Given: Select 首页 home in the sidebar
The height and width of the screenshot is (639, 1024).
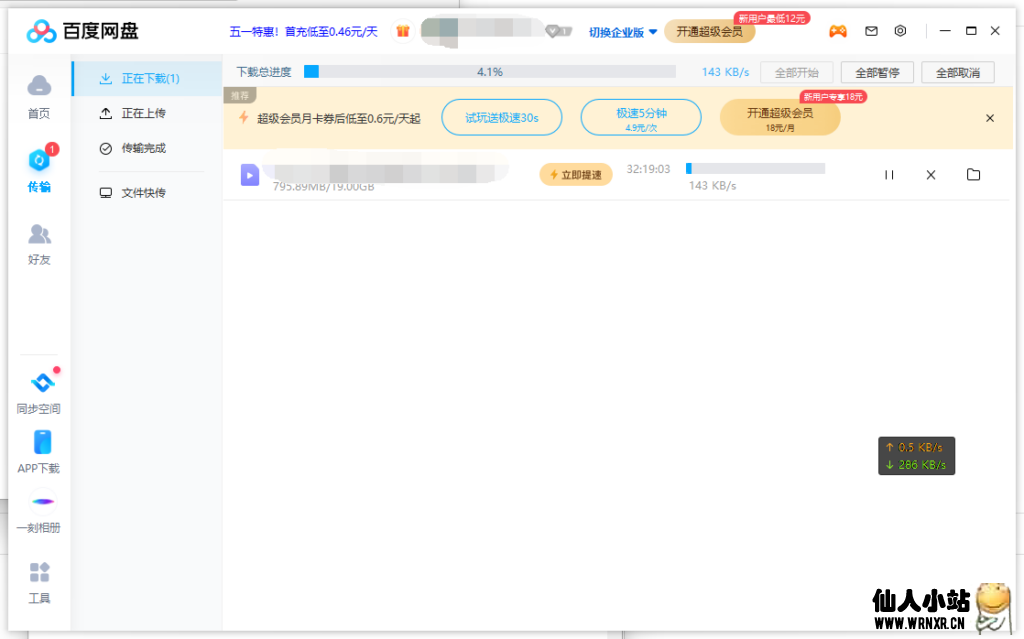Looking at the screenshot, I should click(x=39, y=97).
